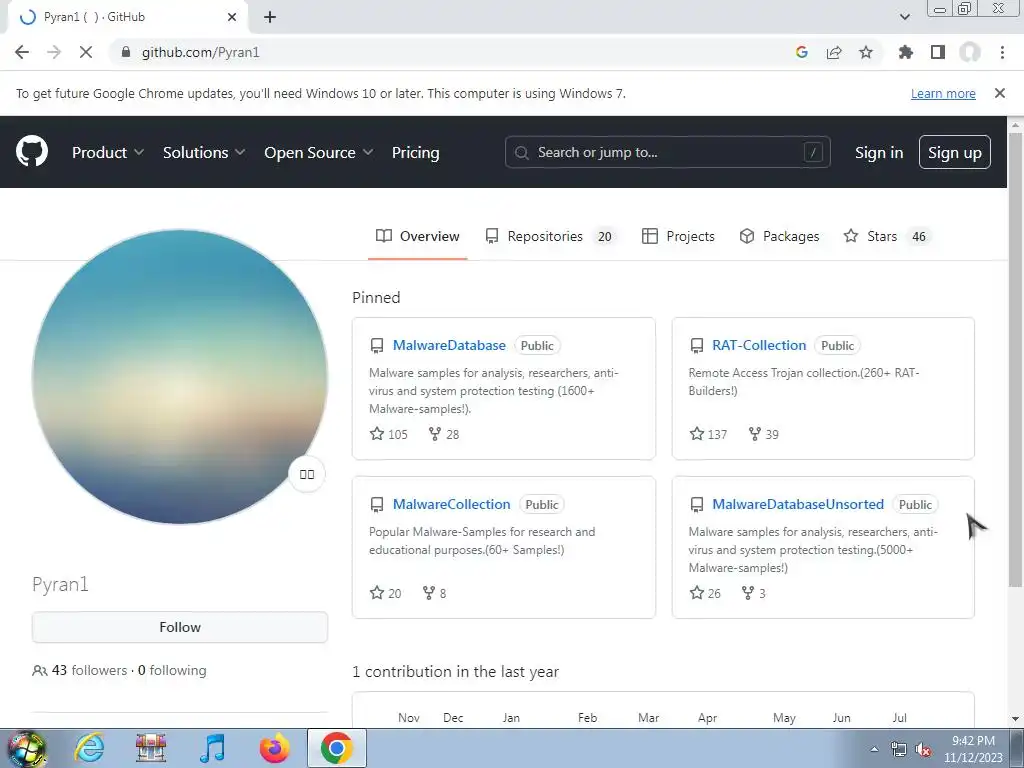The image size is (1024, 768).
Task: Go back with the browser back arrow
Action: (x=22, y=52)
